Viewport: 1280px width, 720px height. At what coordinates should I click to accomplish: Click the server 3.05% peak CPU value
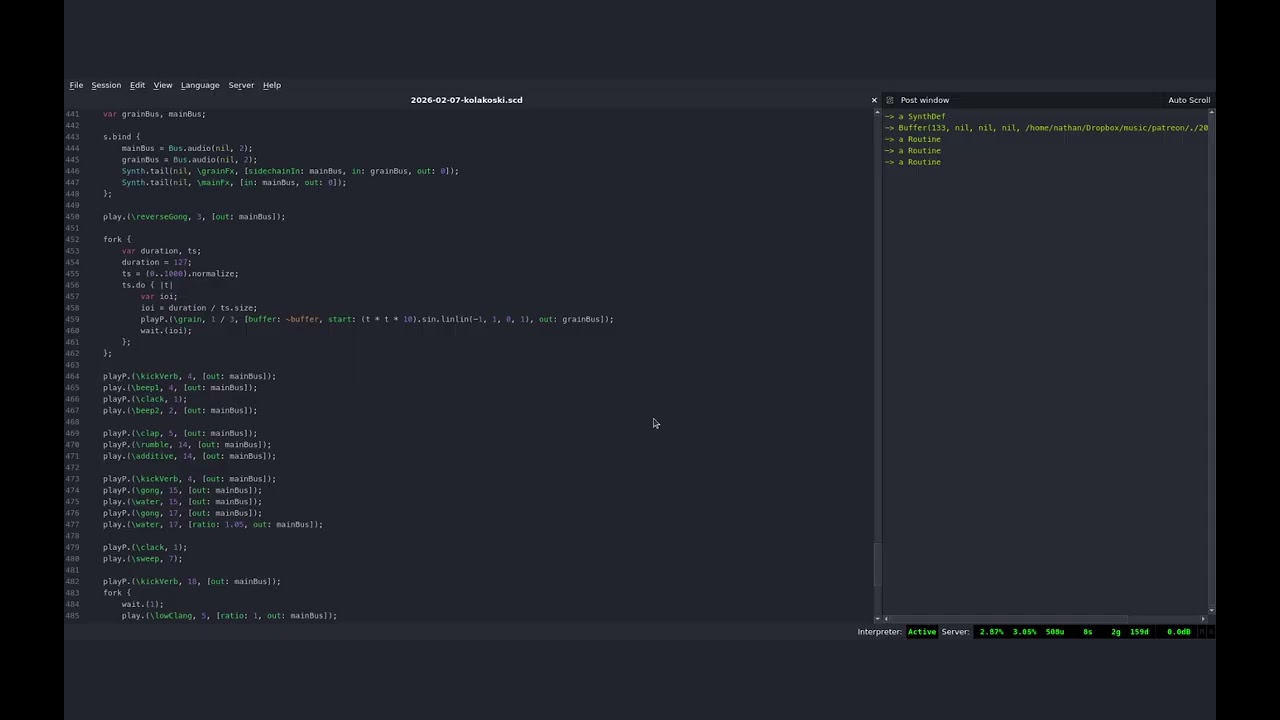click(x=1024, y=632)
